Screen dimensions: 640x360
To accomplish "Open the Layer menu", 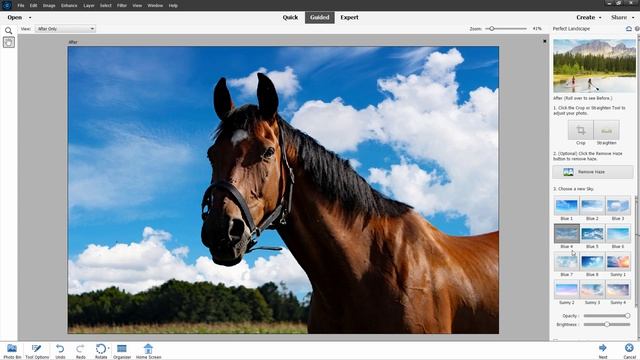I will click(x=89, y=6).
